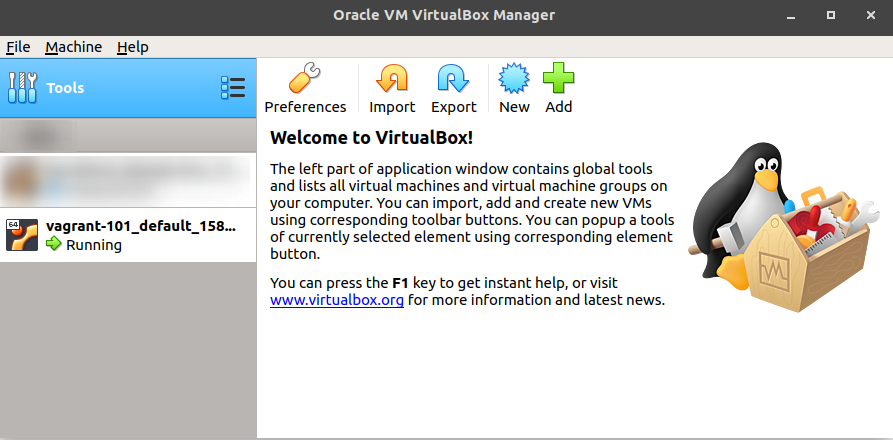Open the Preferences toolbar button
893x440 pixels.
tap(305, 89)
